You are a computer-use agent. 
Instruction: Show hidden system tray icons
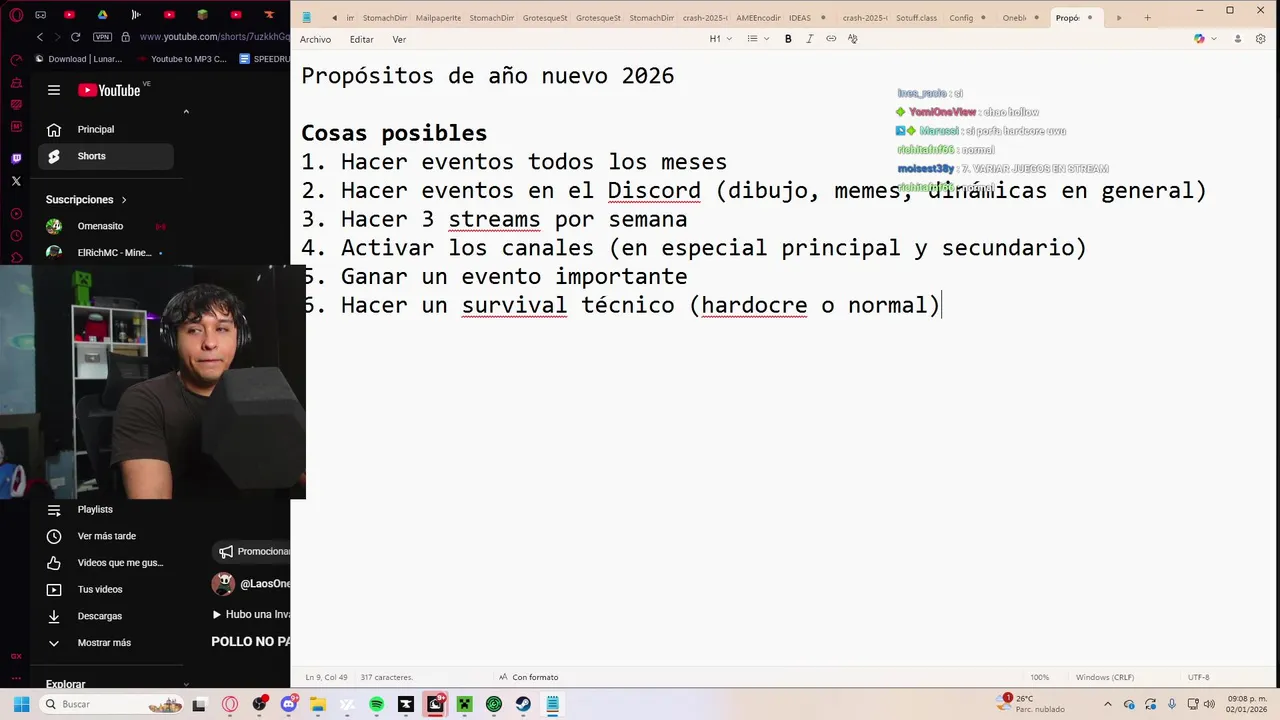point(1107,704)
